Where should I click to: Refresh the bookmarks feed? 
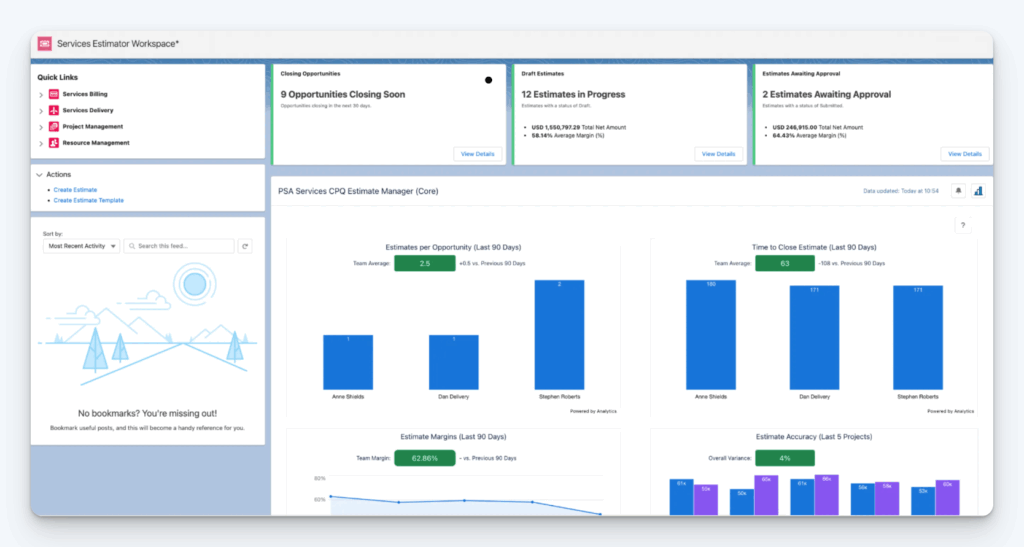pyautogui.click(x=245, y=246)
